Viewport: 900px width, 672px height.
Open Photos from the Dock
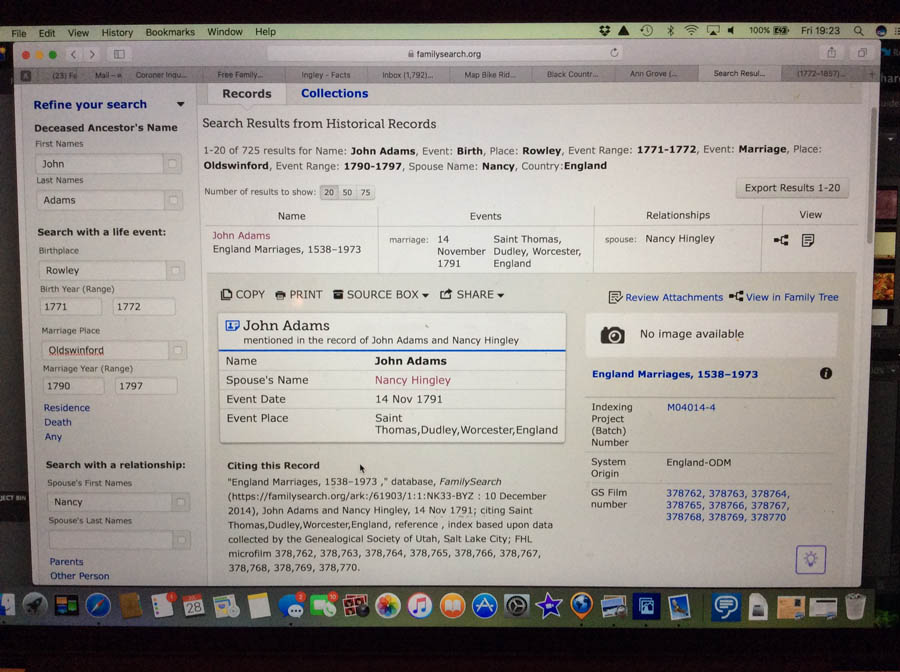(387, 606)
